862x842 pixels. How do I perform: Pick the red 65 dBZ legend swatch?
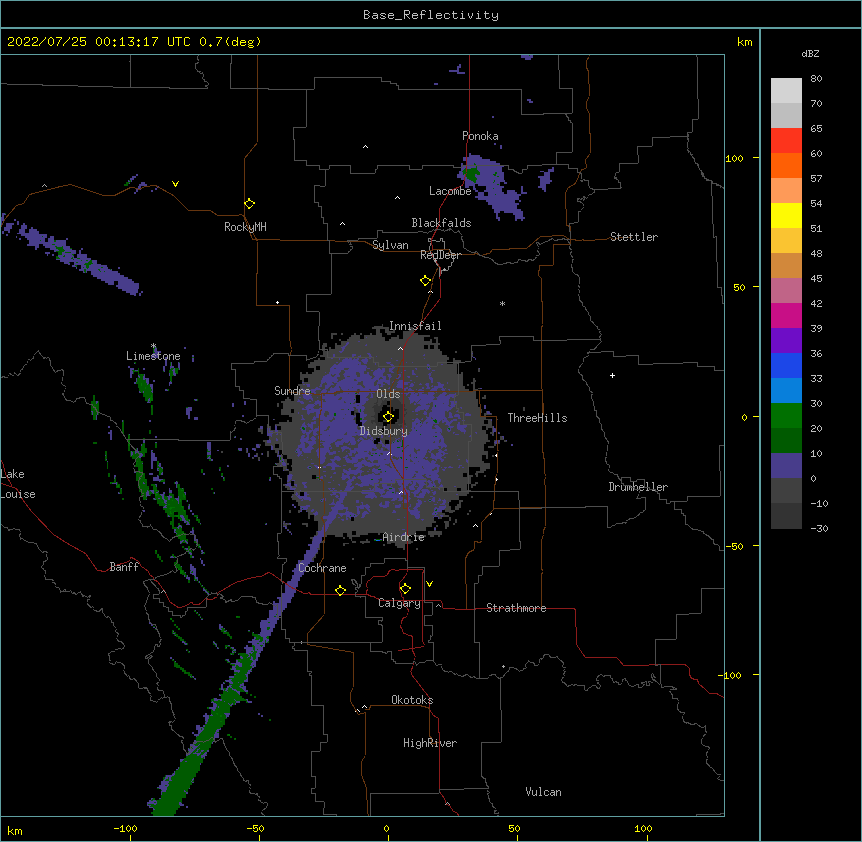(x=786, y=140)
